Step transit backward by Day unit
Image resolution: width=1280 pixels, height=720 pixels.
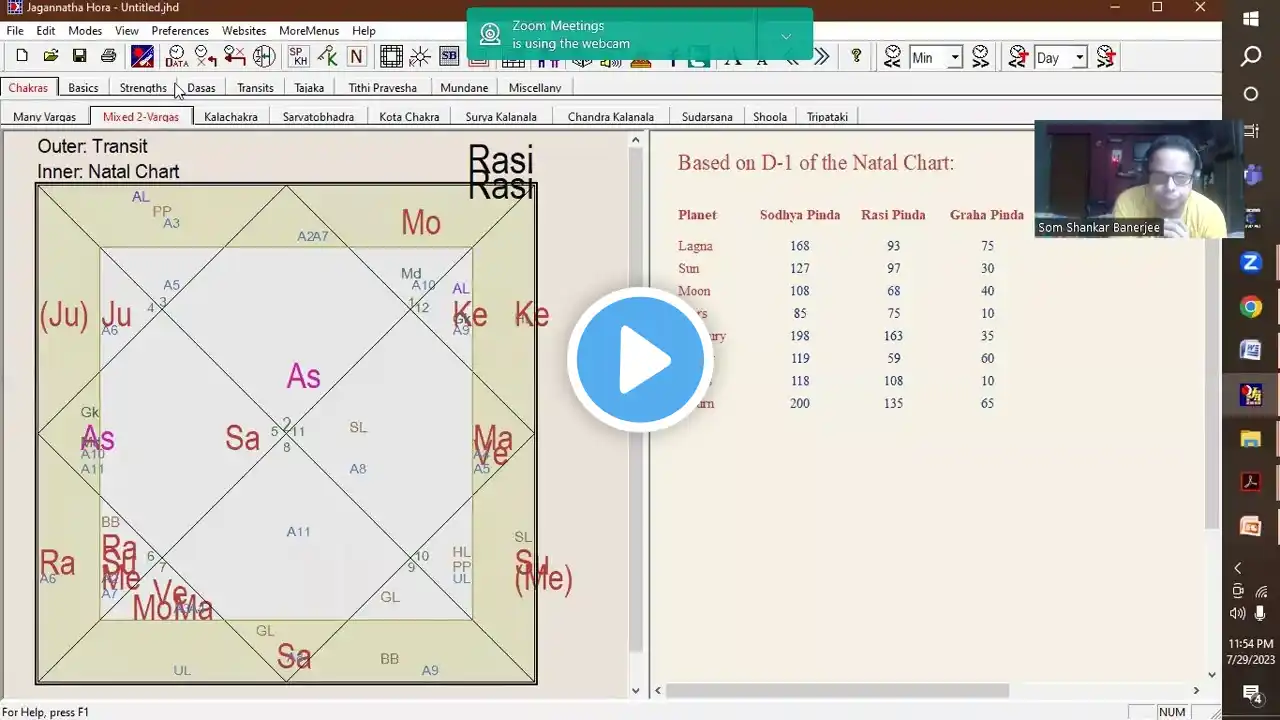pos(1018,57)
